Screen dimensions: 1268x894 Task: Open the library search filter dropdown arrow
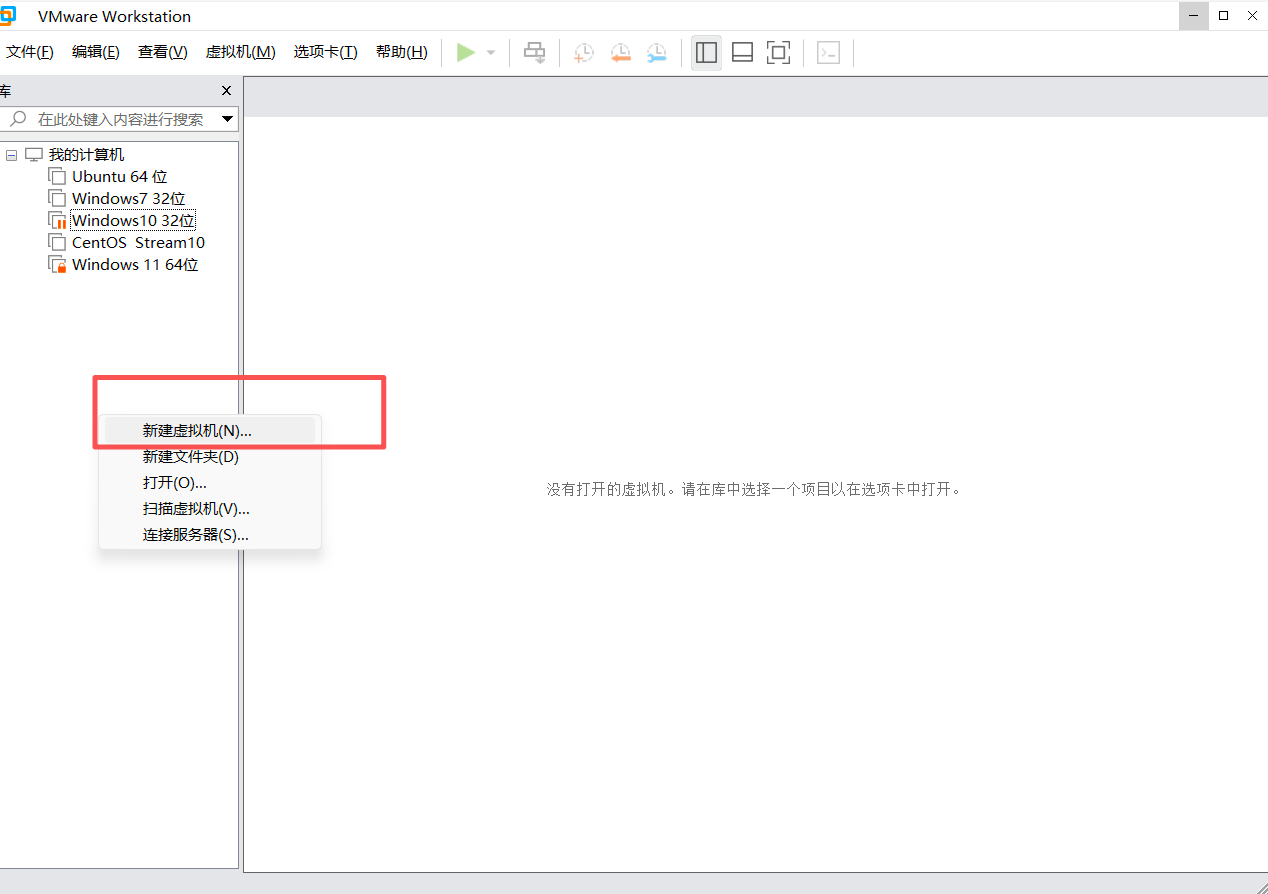(x=227, y=119)
